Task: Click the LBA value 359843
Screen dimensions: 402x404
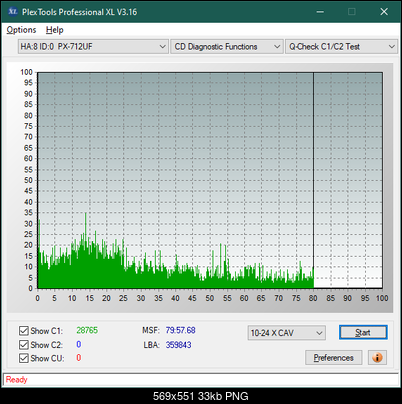Action: click(x=179, y=345)
